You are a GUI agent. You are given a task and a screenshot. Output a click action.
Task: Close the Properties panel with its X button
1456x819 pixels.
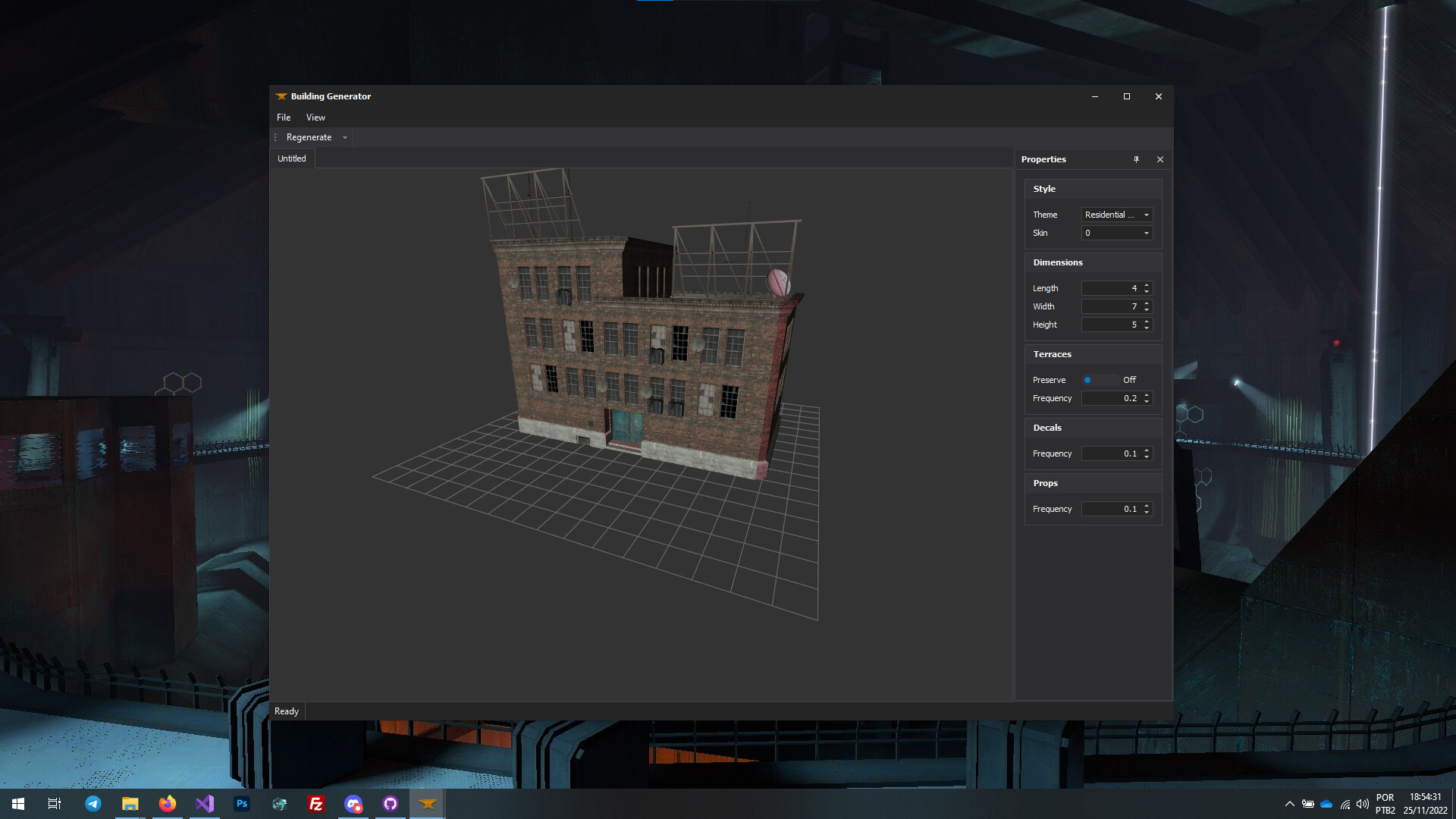tap(1159, 159)
